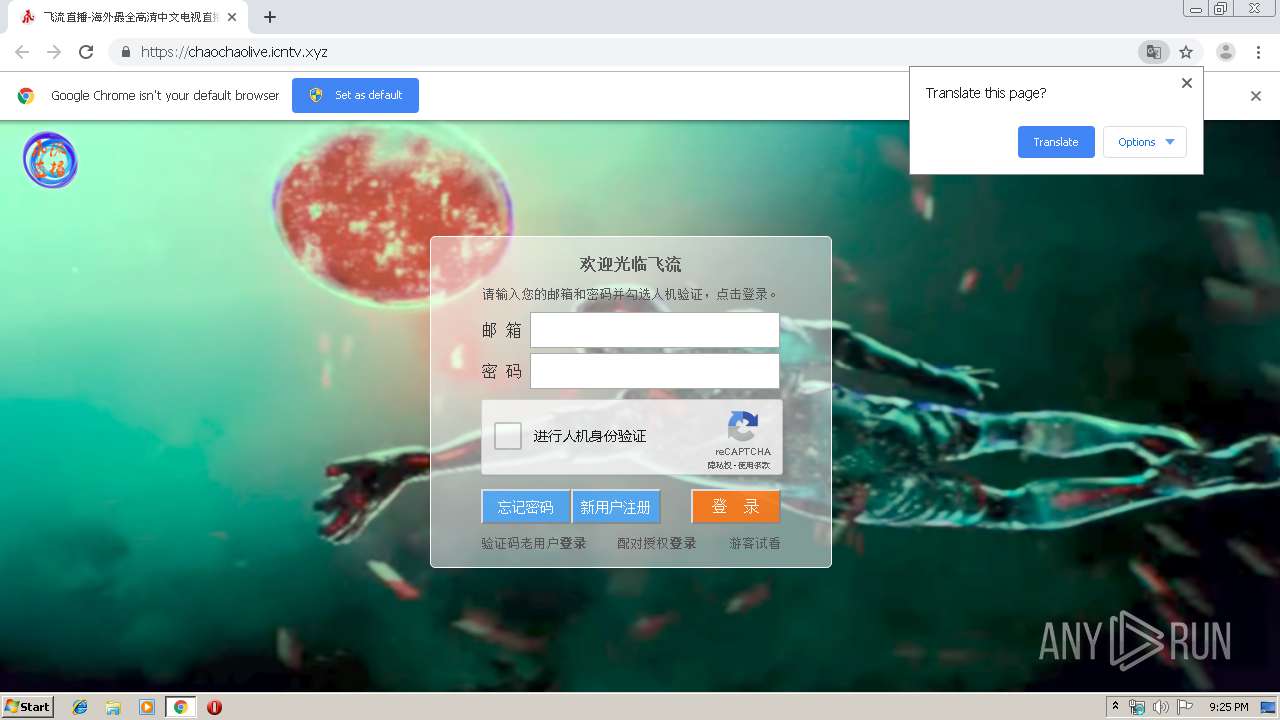The width and height of the screenshot is (1280, 720).
Task: Click the red Opera-like taskbar icon
Action: [x=214, y=707]
